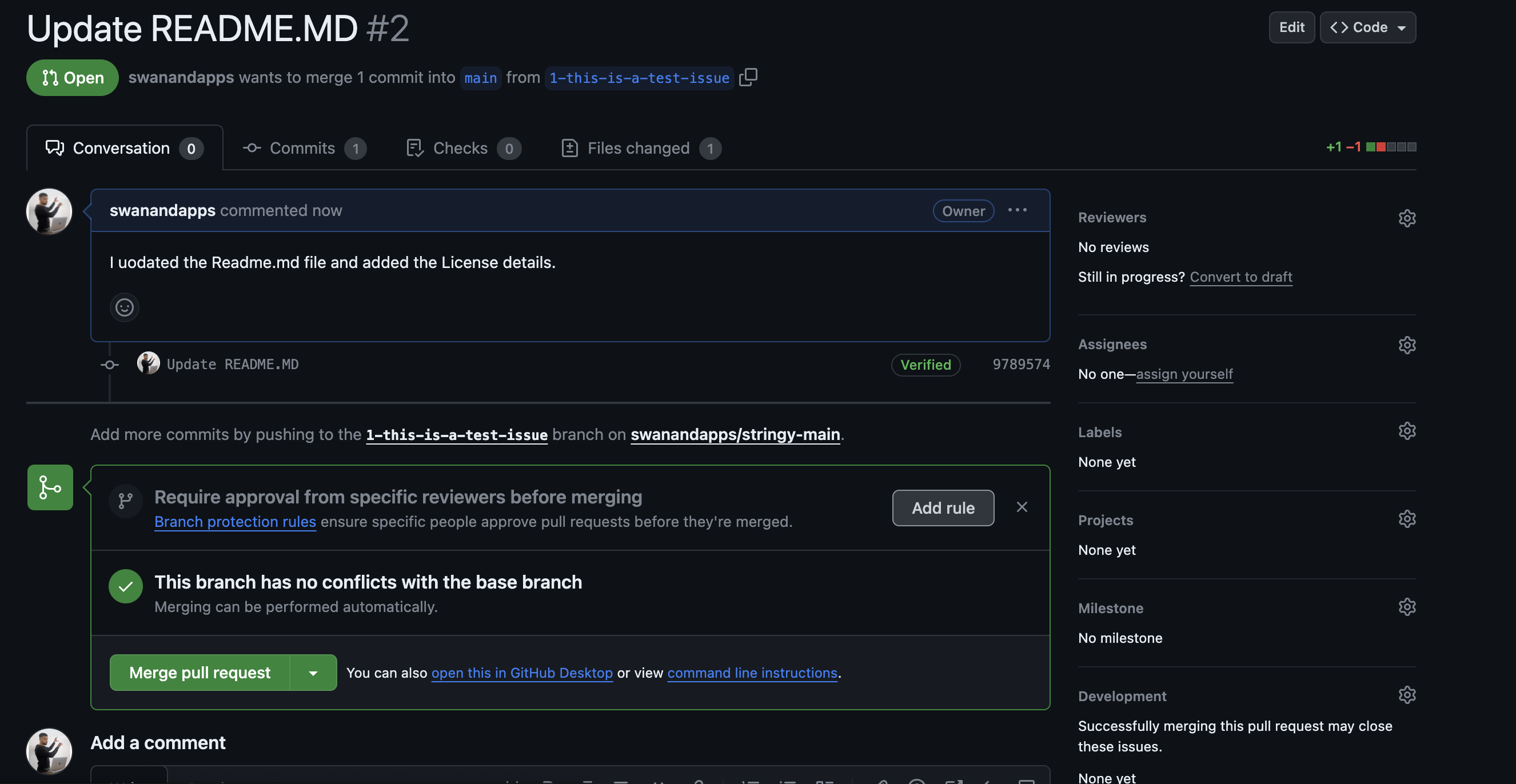Switch to the Files changed tab
Image resolution: width=1516 pixels, height=784 pixels.
pyautogui.click(x=641, y=148)
